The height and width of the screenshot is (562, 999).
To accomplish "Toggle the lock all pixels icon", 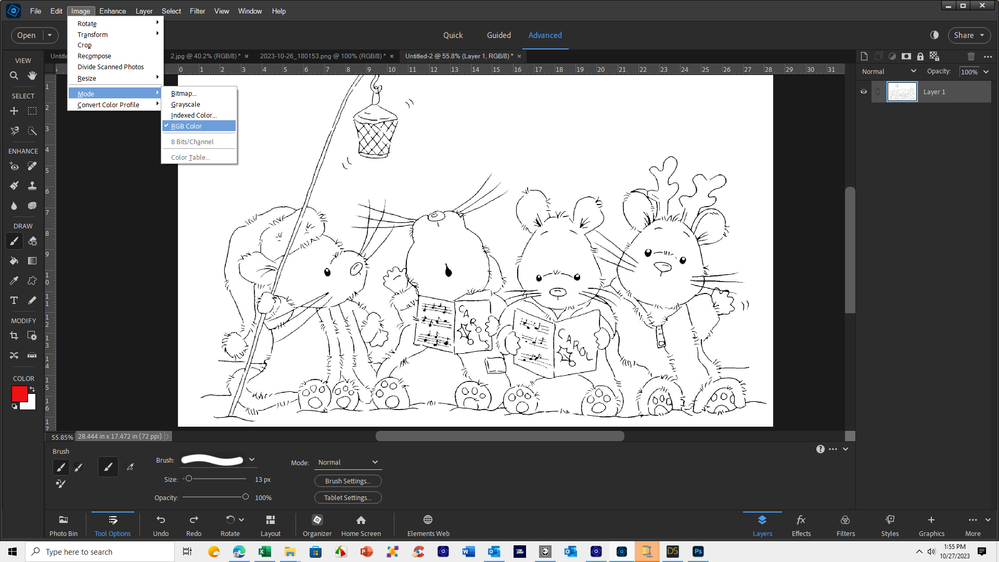I will tap(920, 57).
